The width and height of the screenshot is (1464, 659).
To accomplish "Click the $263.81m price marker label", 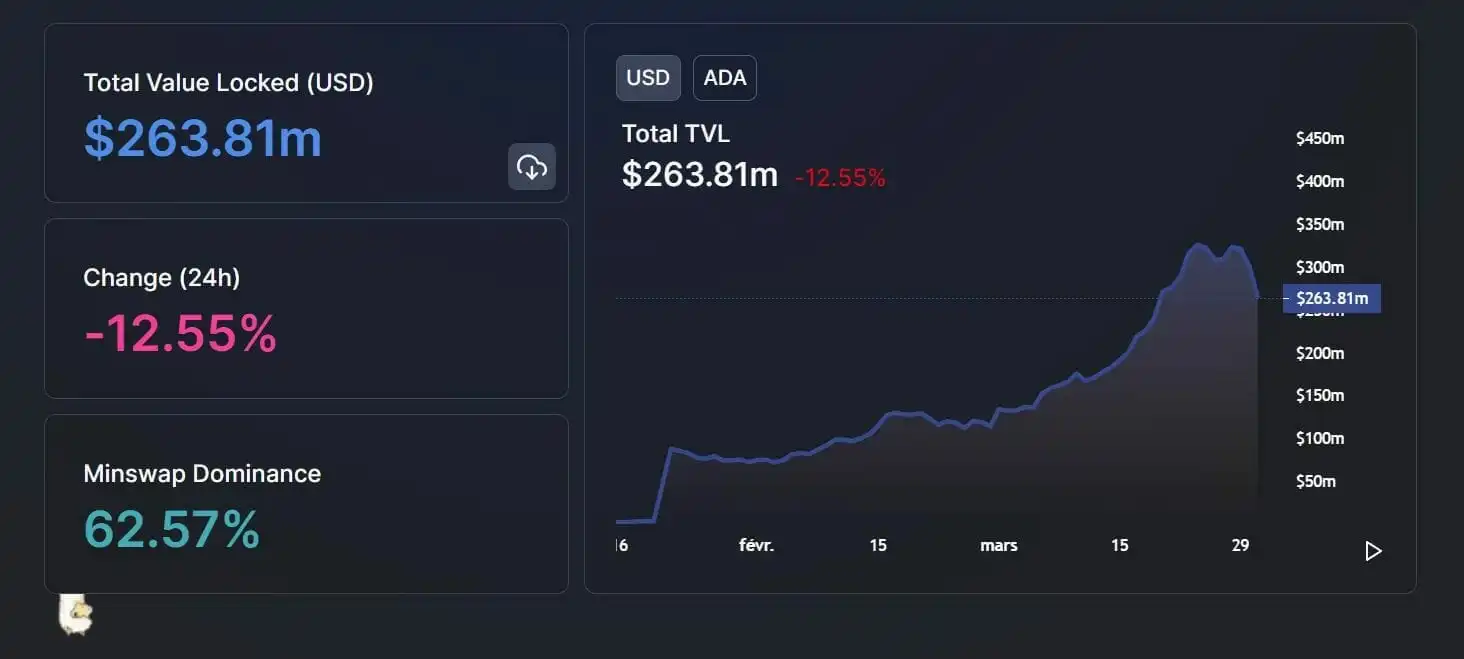I will coord(1332,298).
